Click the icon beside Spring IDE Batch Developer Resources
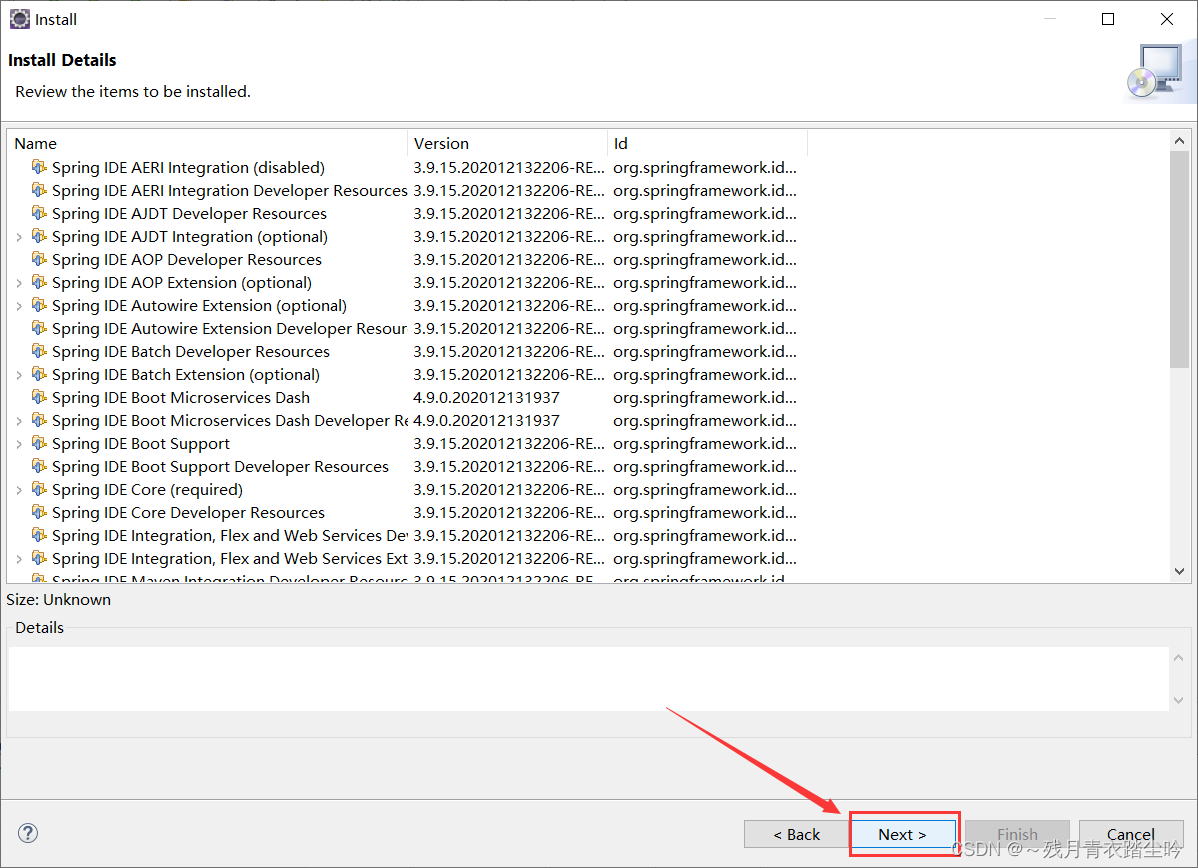1198x868 pixels. click(x=39, y=351)
